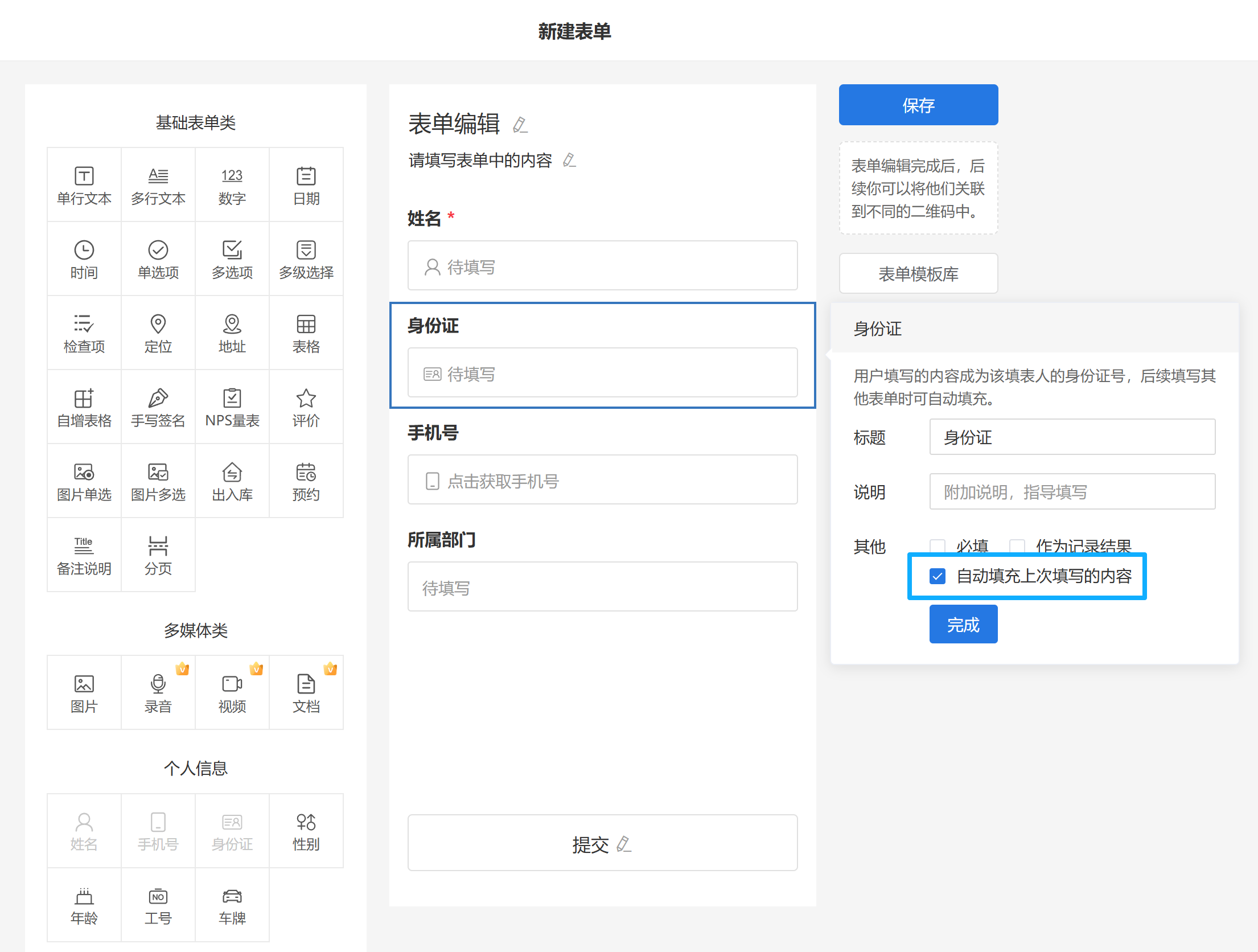This screenshot has width=1258, height=952.
Task: Click the 标题 title input field
Action: [1072, 437]
